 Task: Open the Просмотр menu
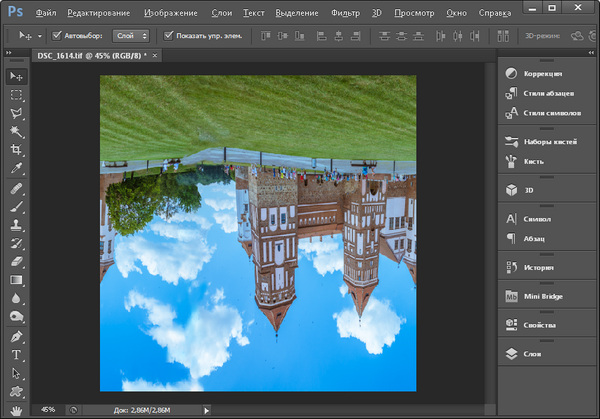tap(414, 13)
